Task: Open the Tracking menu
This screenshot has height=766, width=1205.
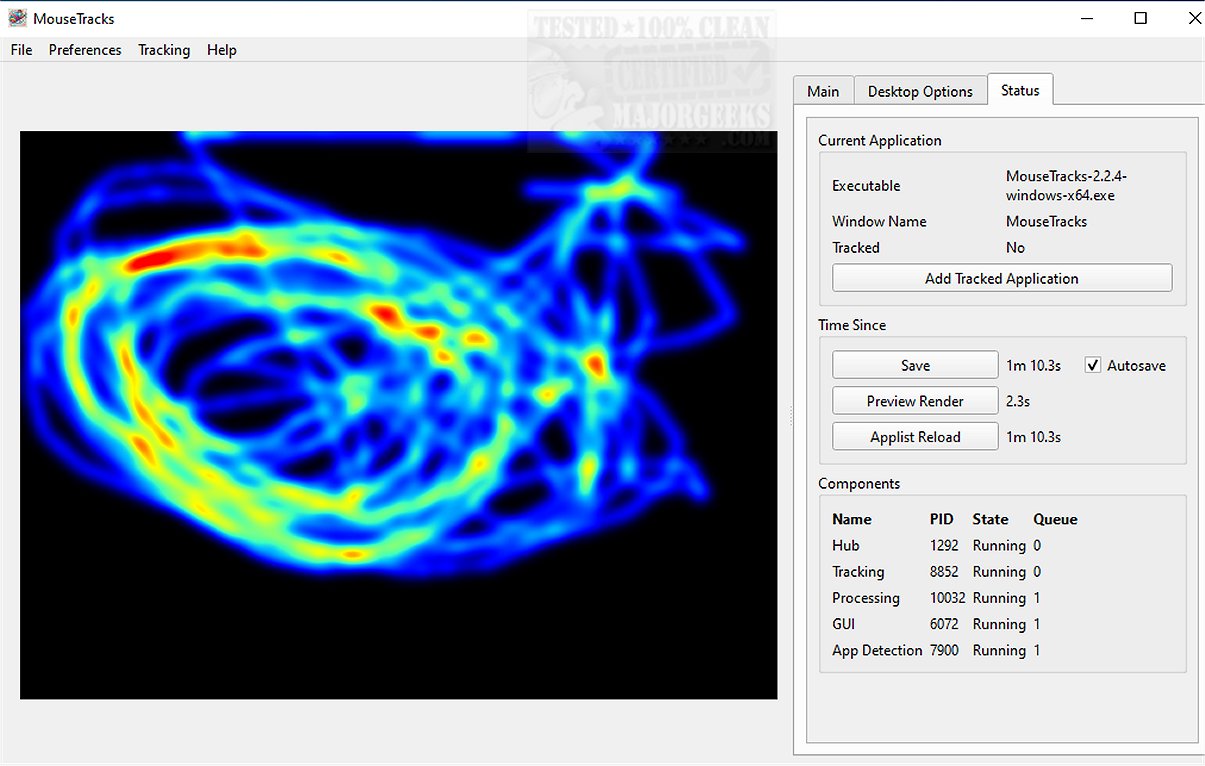Action: (x=164, y=50)
